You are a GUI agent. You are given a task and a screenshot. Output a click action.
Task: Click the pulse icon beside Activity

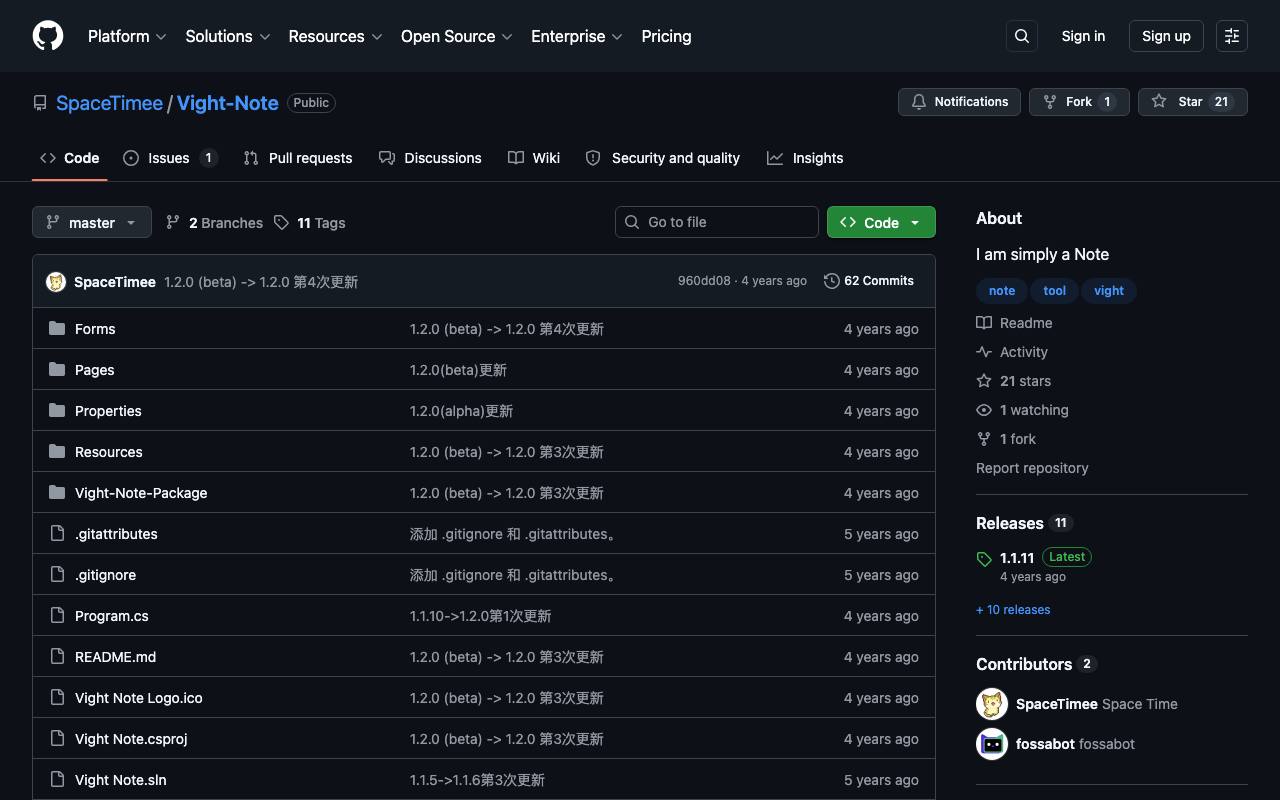[984, 352]
